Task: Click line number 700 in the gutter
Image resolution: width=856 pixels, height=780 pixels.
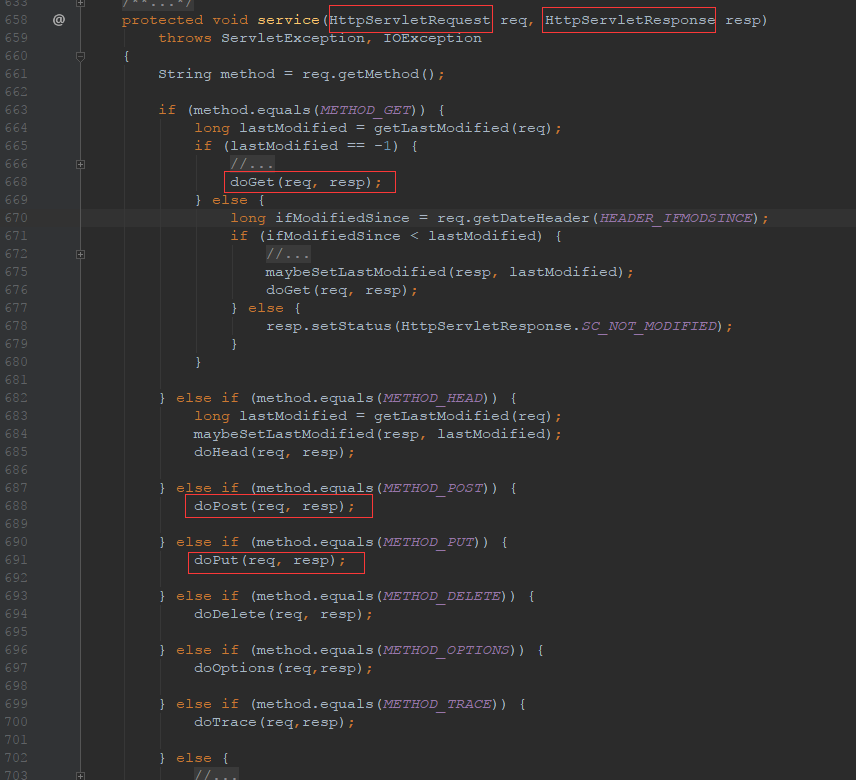Action: (x=16, y=722)
